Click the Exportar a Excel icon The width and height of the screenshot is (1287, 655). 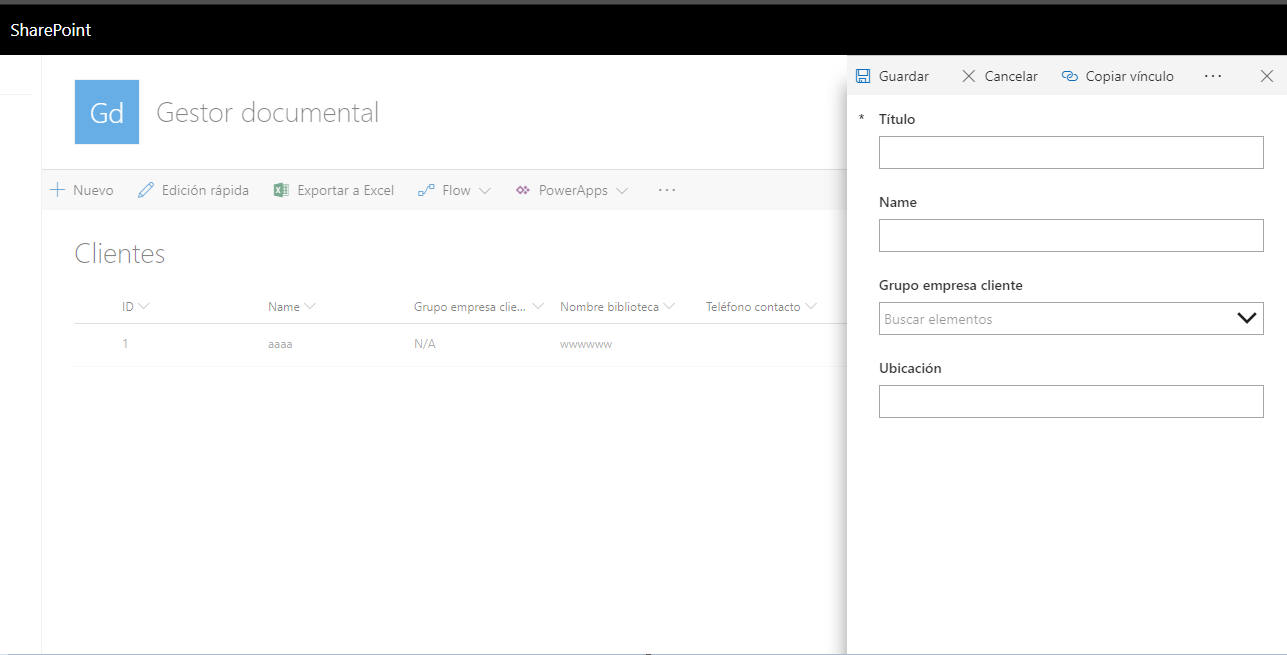tap(281, 190)
